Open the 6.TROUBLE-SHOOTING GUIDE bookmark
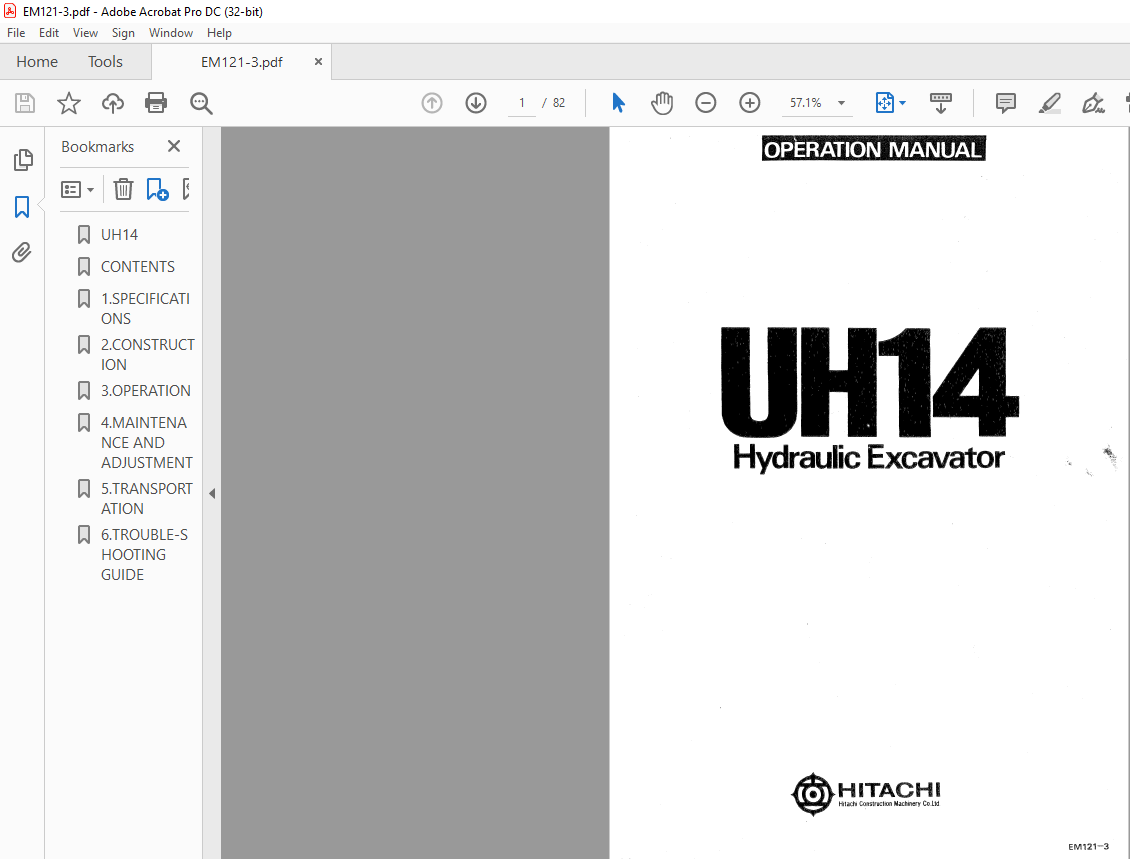Image resolution: width=1130 pixels, height=859 pixels. tap(144, 555)
